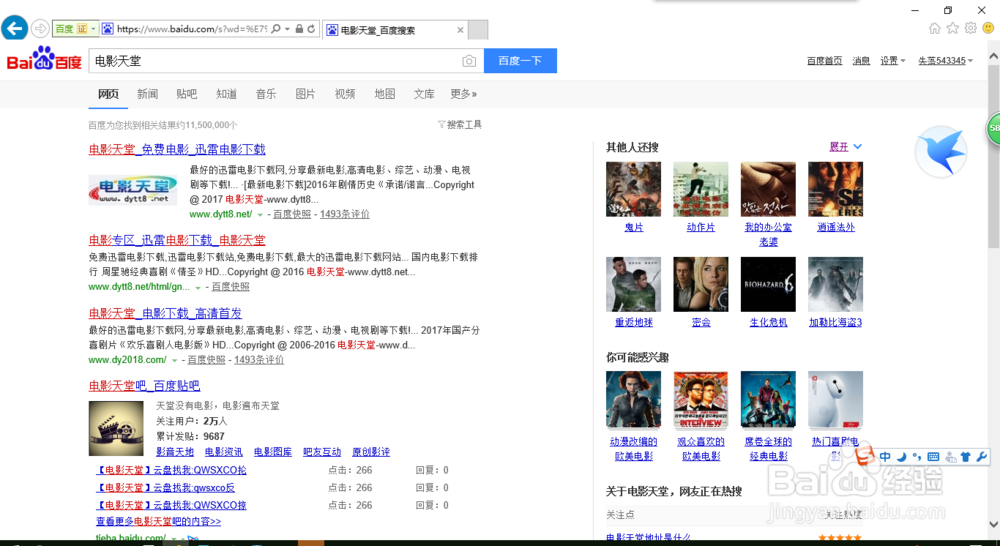Click the green 58 badge at right edge
1000x546 pixels.
pos(994,128)
